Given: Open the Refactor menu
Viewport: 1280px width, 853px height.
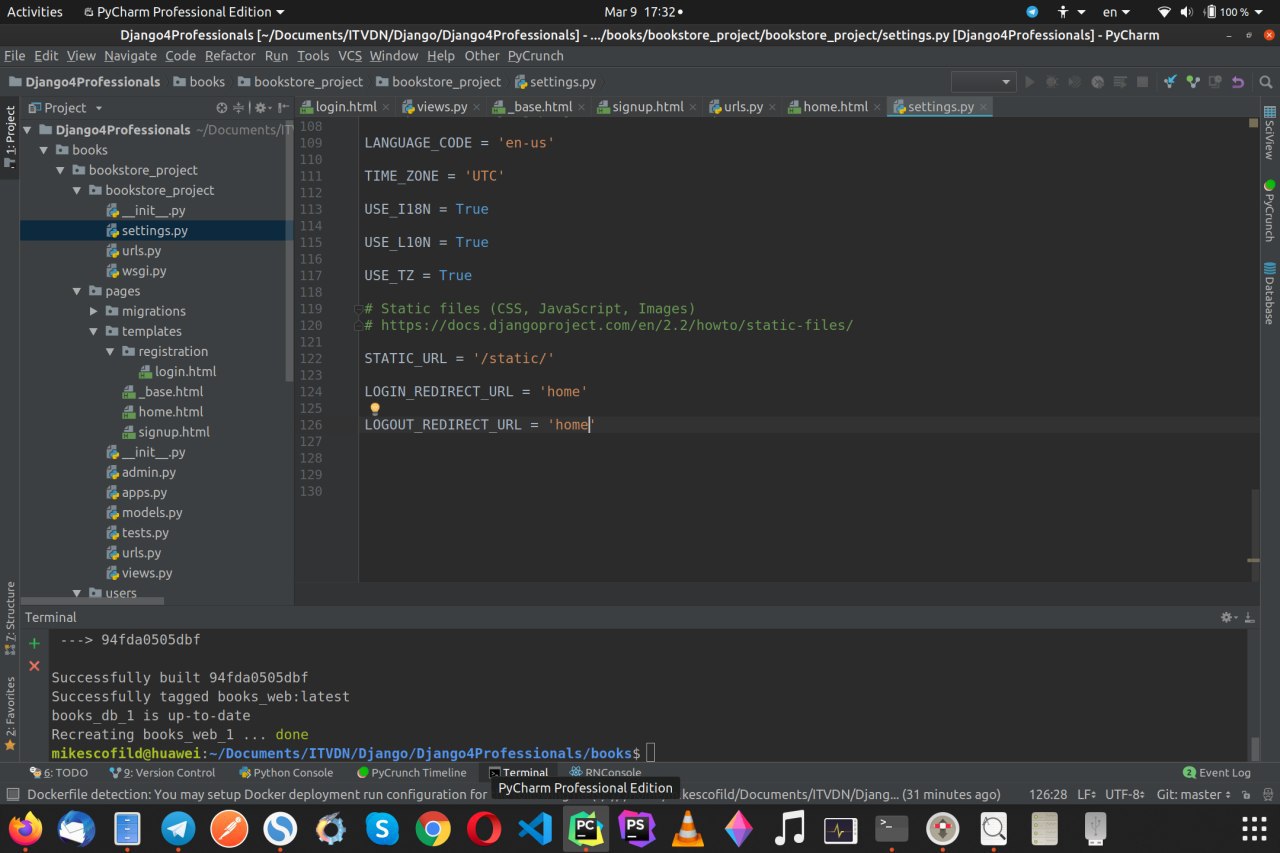Looking at the screenshot, I should 230,56.
